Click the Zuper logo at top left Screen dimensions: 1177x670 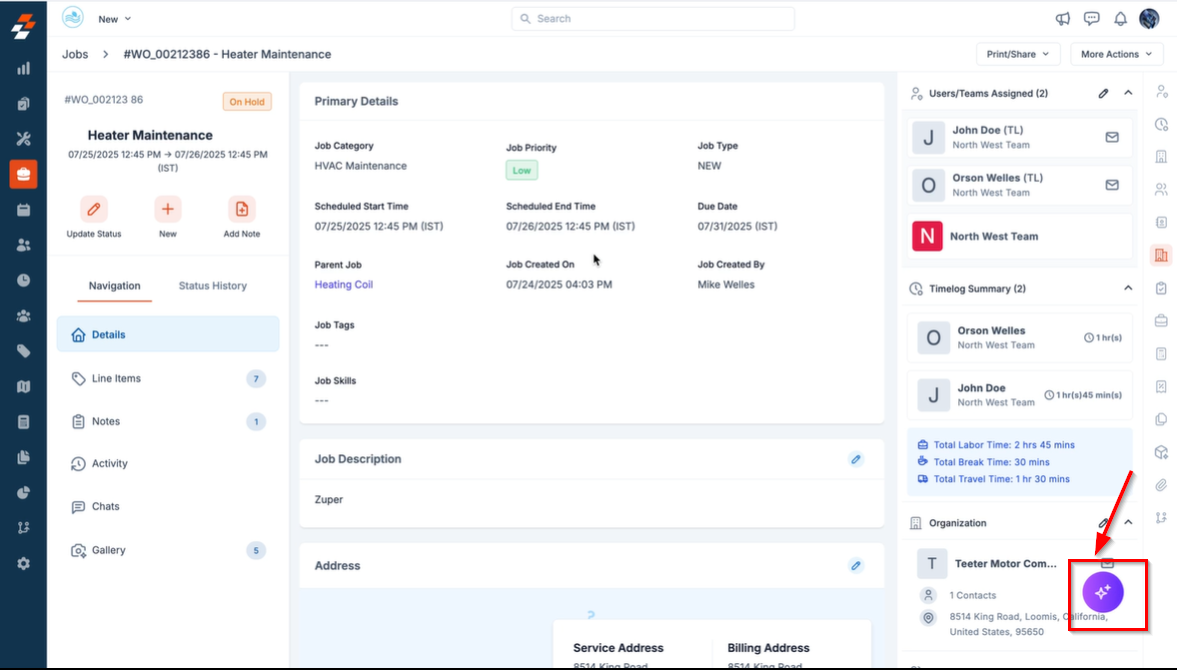pos(23,26)
